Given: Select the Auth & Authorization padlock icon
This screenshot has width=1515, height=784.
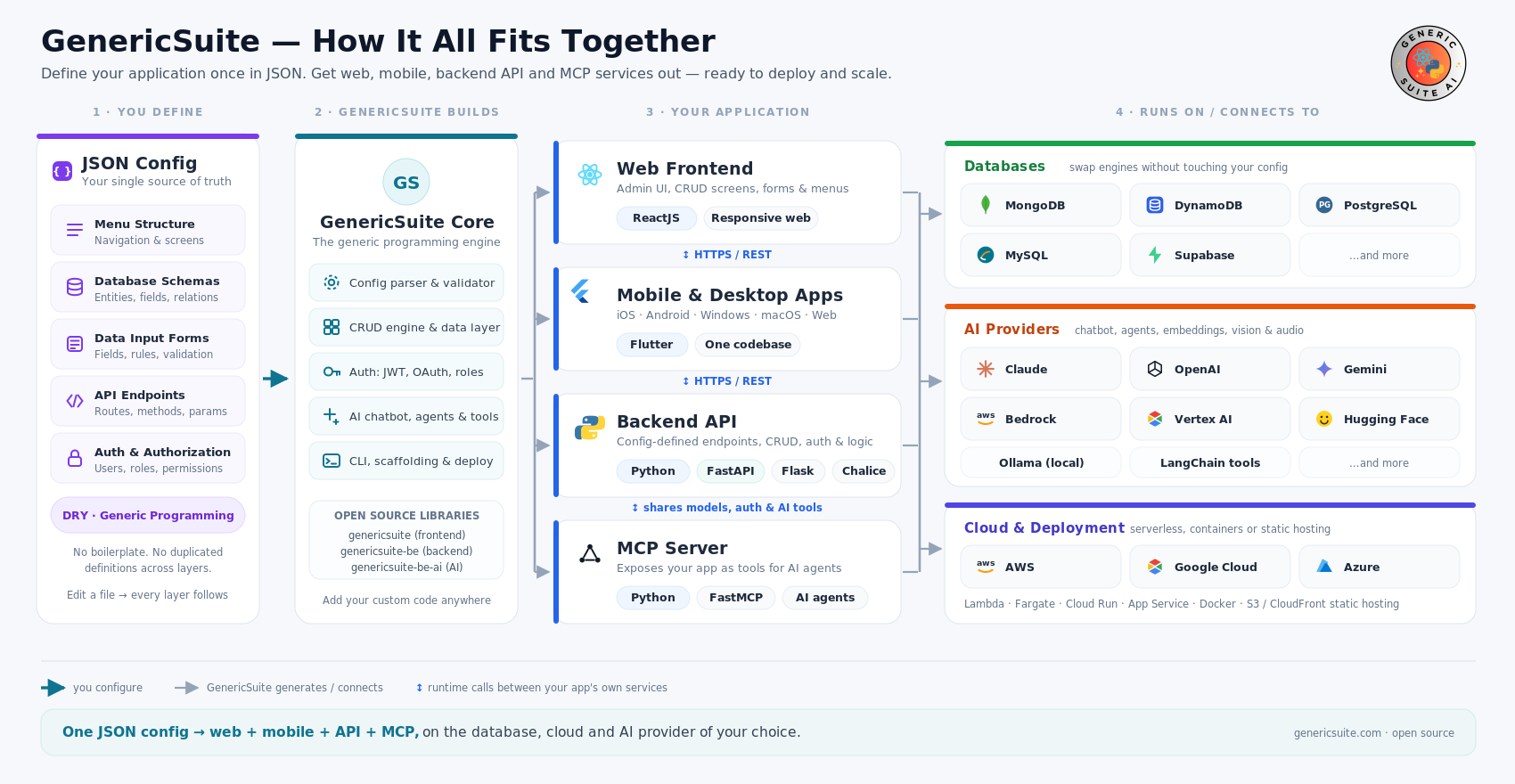Looking at the screenshot, I should [75, 458].
